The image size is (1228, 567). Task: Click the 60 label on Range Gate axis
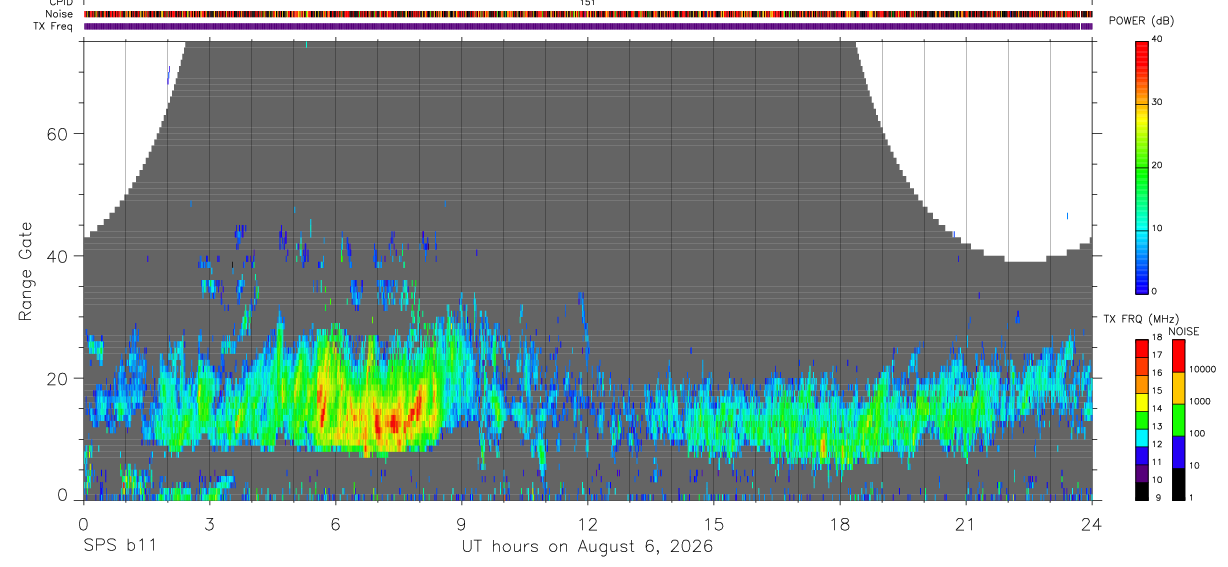click(58, 134)
